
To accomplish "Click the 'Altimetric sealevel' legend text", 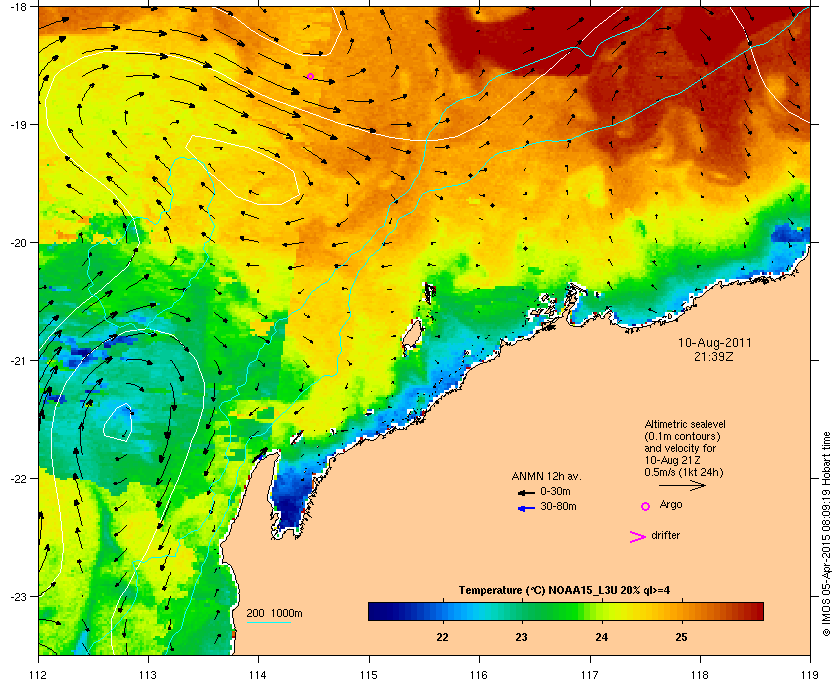I will (x=685, y=423).
